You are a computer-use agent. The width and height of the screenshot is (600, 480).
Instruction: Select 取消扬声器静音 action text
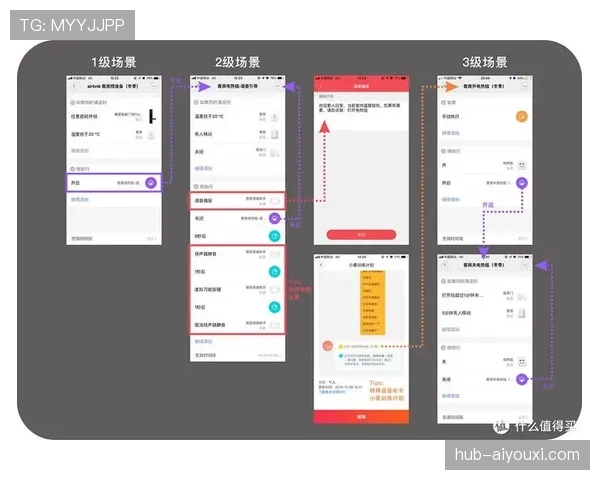pyautogui.click(x=210, y=325)
